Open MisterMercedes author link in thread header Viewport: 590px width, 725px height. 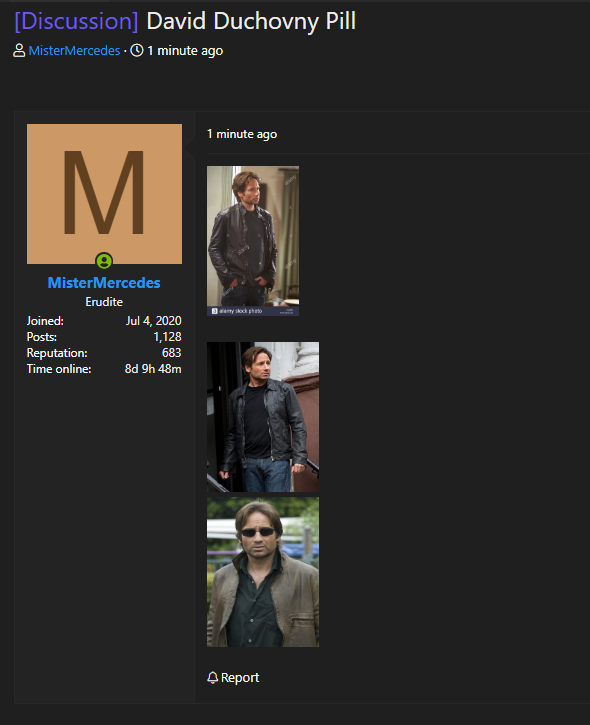click(74, 50)
